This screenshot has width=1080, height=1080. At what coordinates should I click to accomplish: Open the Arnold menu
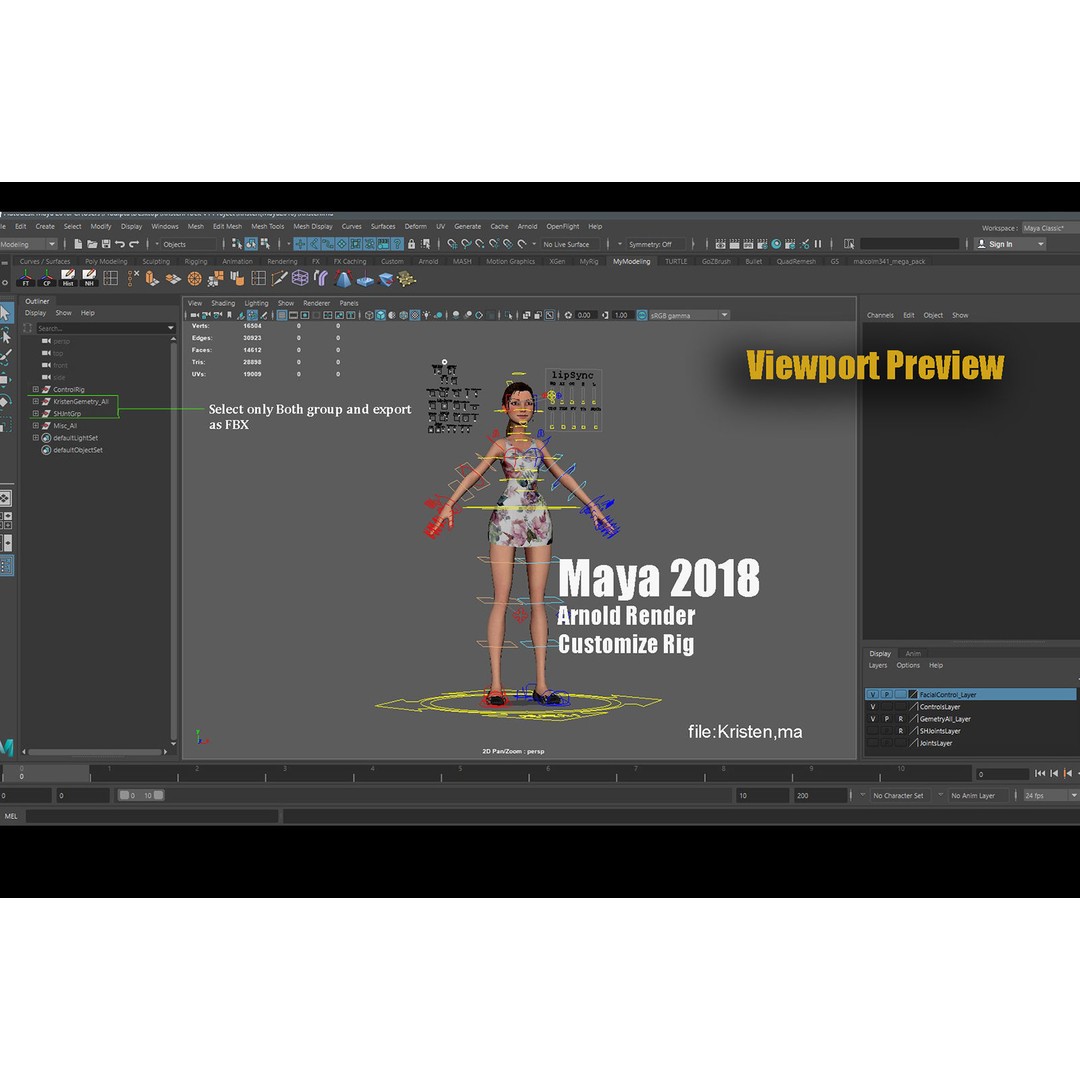527,227
